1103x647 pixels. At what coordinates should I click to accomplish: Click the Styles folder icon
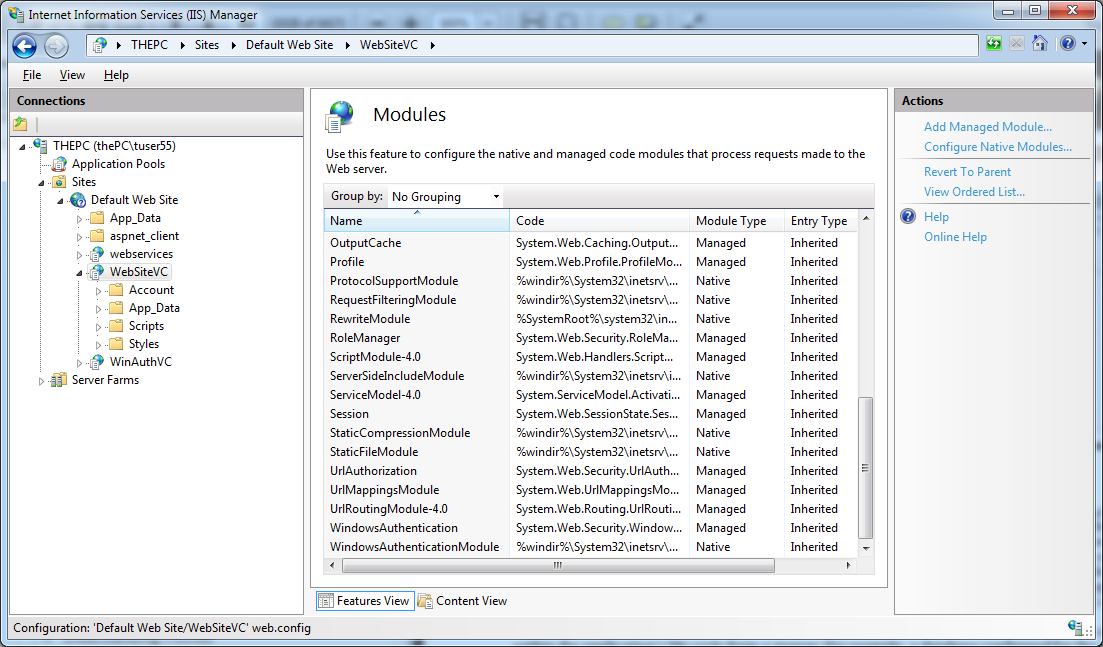pos(116,344)
